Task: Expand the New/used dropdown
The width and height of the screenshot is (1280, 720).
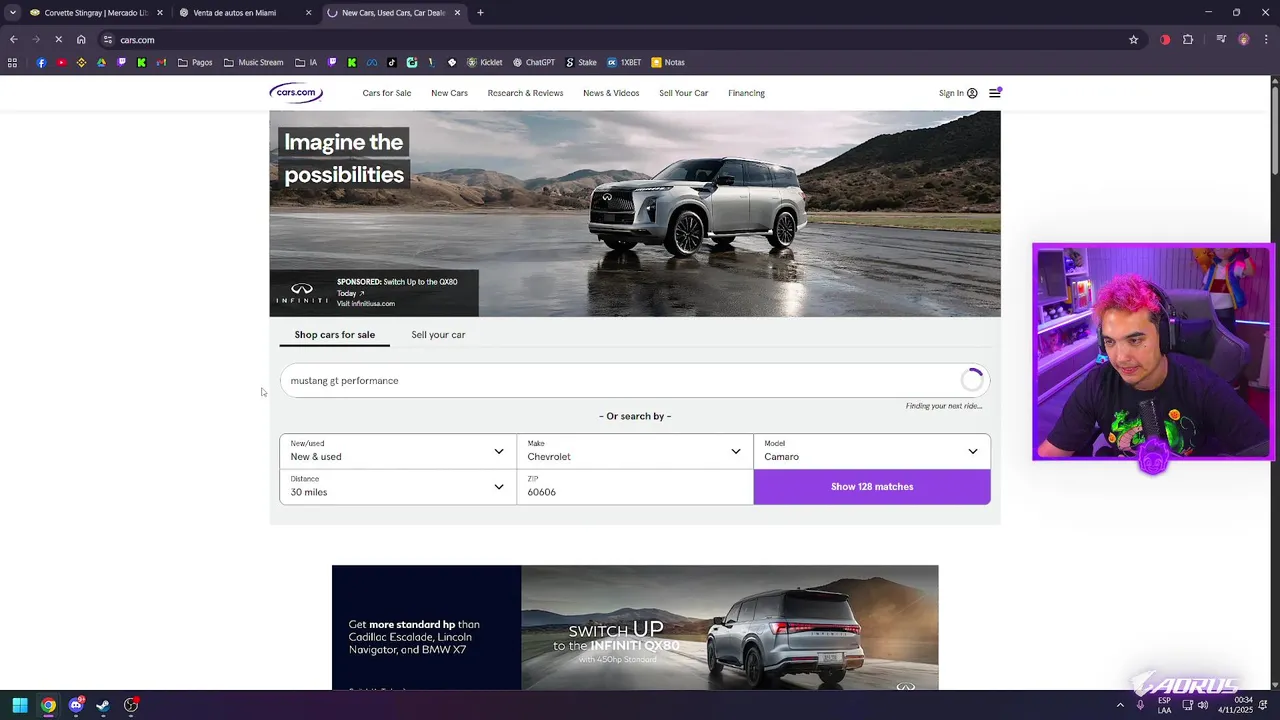Action: pos(398,451)
